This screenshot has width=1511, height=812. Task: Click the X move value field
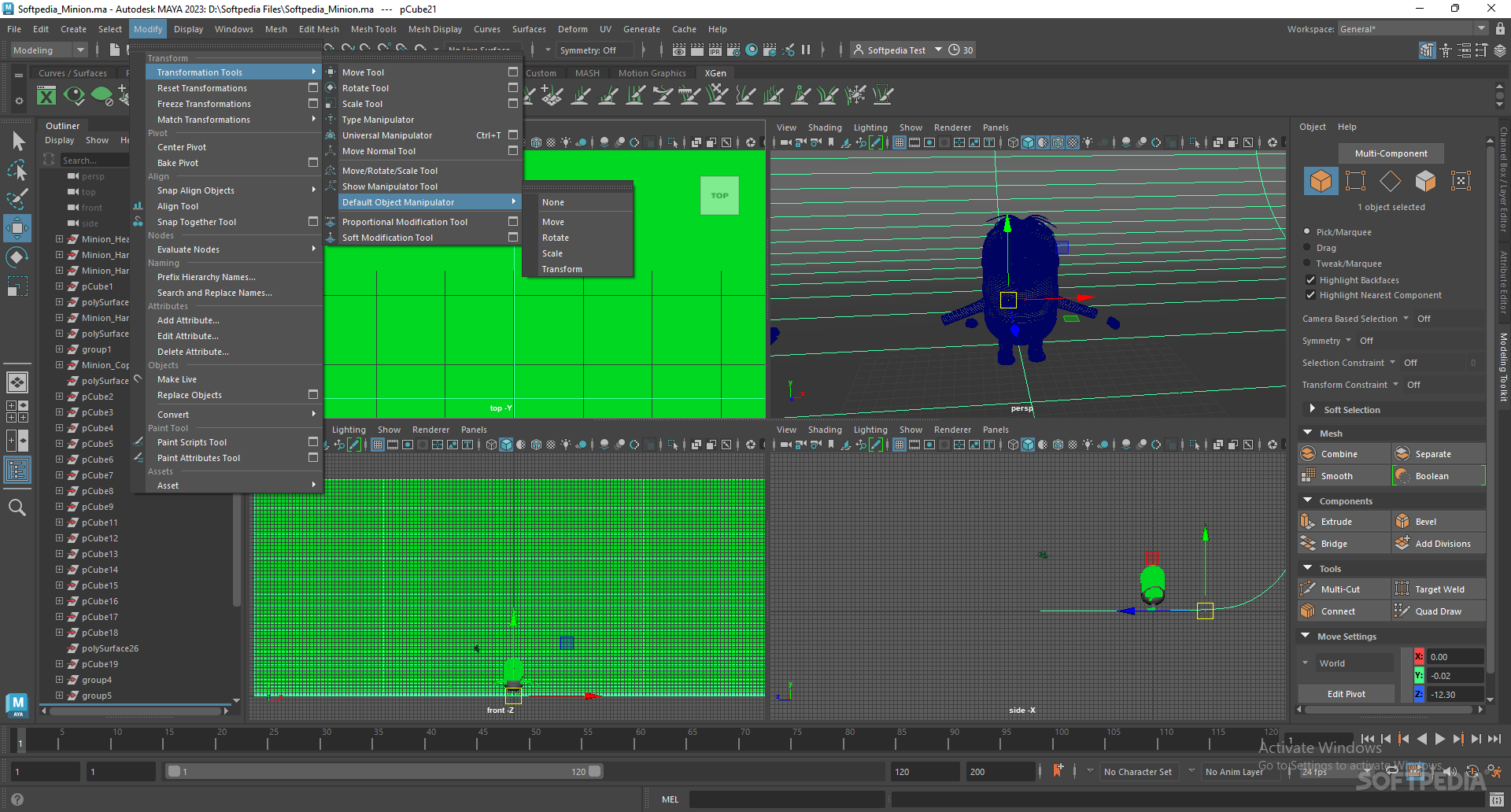pos(1455,657)
